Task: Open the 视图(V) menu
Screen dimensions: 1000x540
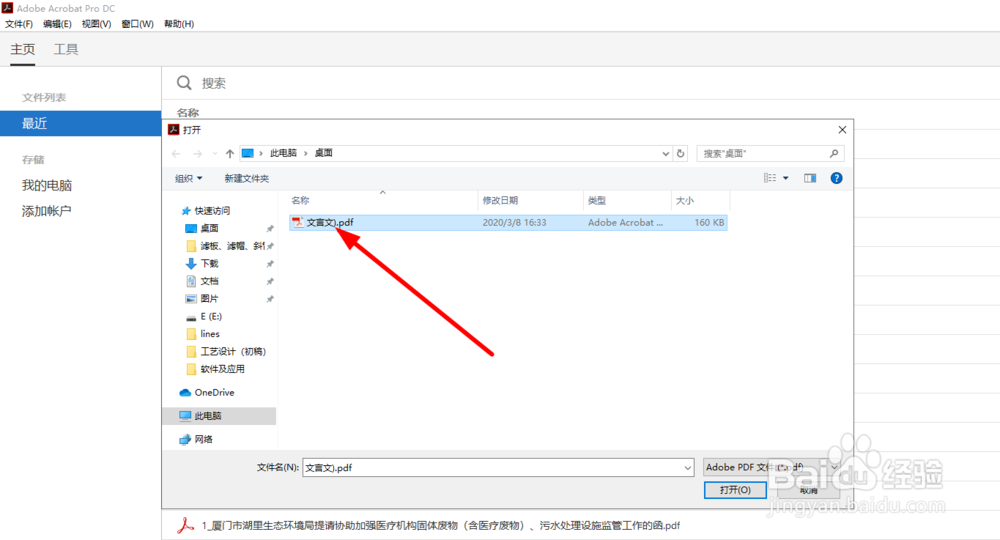Action: point(96,24)
